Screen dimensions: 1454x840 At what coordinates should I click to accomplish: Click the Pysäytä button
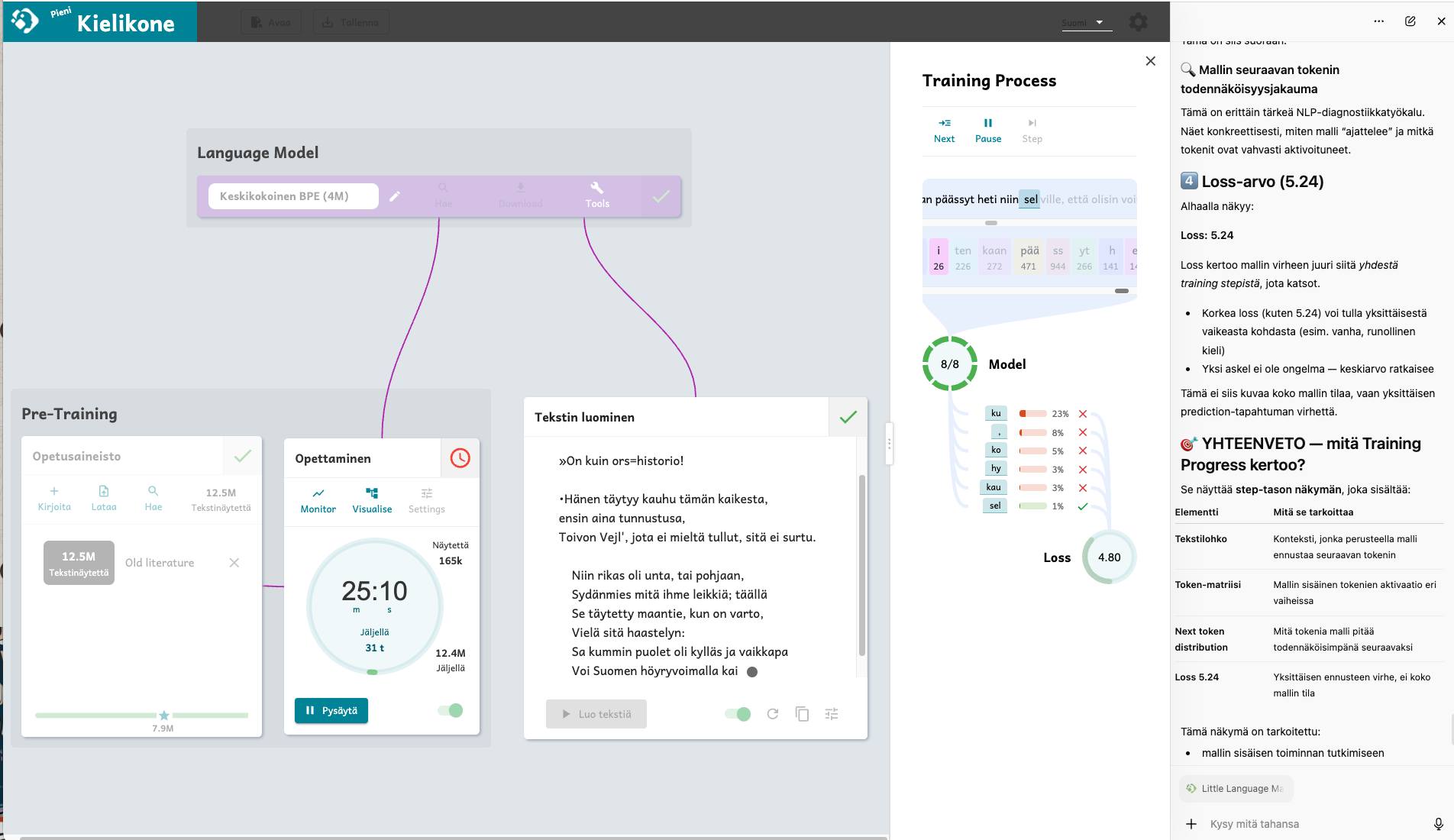(x=331, y=711)
